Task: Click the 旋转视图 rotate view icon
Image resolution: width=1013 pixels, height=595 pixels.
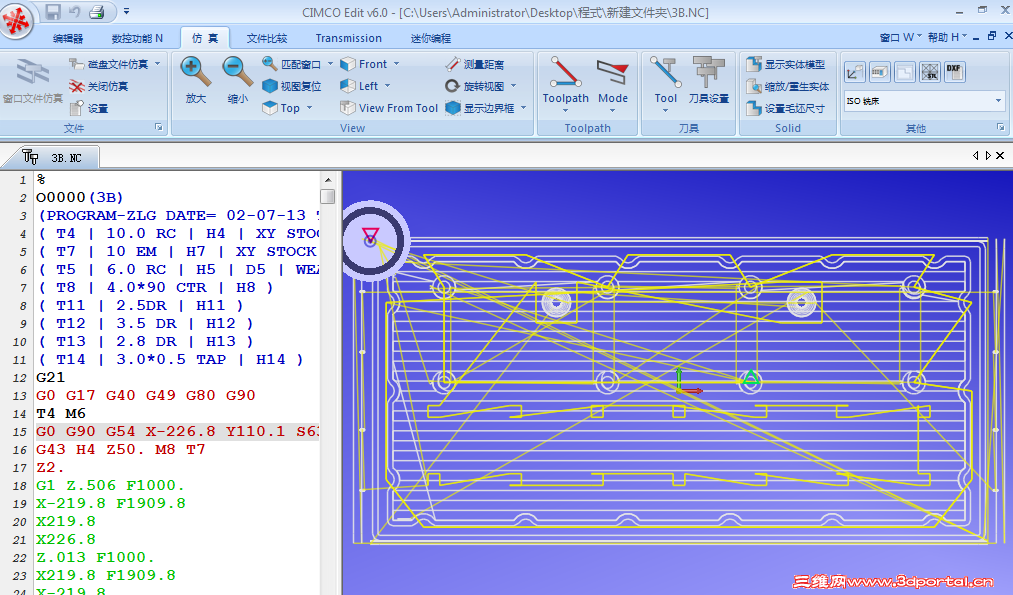Action: click(x=453, y=85)
